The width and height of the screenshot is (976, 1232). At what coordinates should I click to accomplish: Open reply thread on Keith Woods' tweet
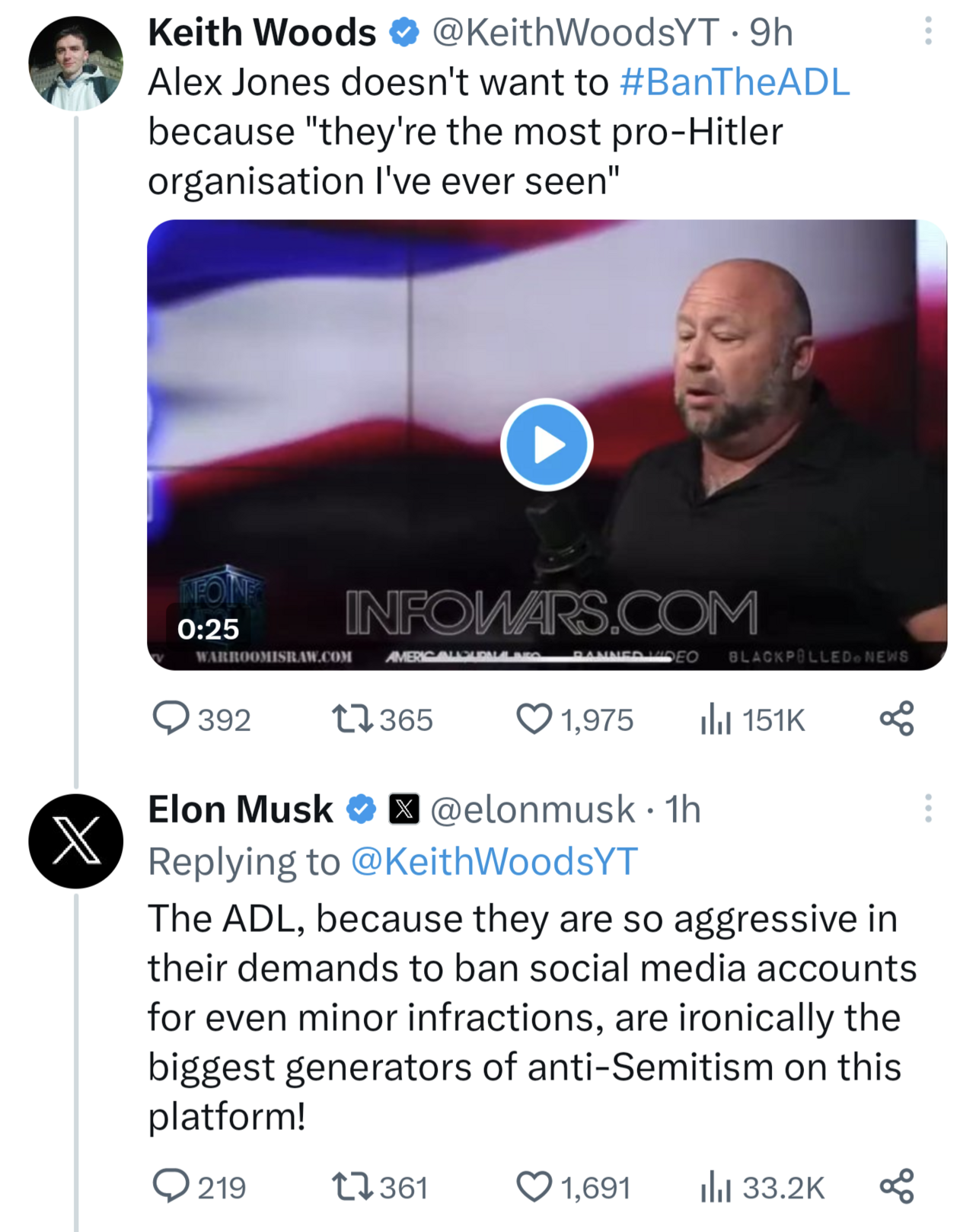(171, 719)
